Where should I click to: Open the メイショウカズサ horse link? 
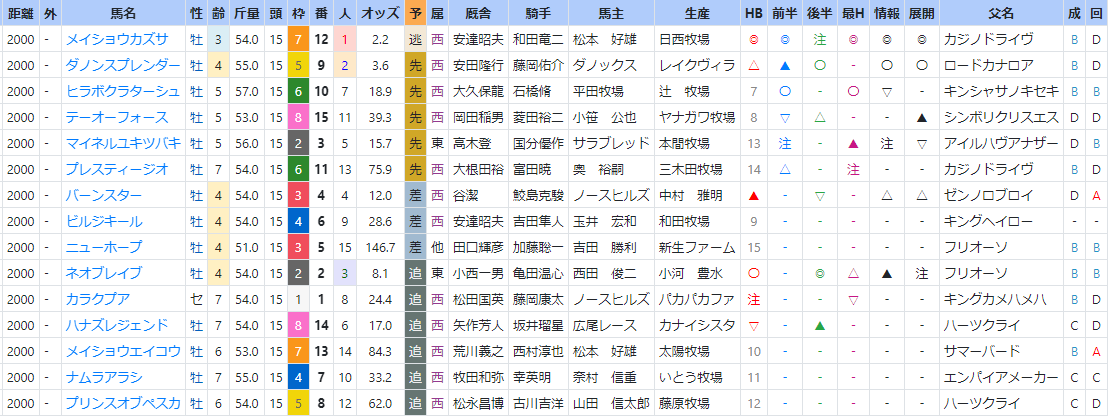[117, 40]
